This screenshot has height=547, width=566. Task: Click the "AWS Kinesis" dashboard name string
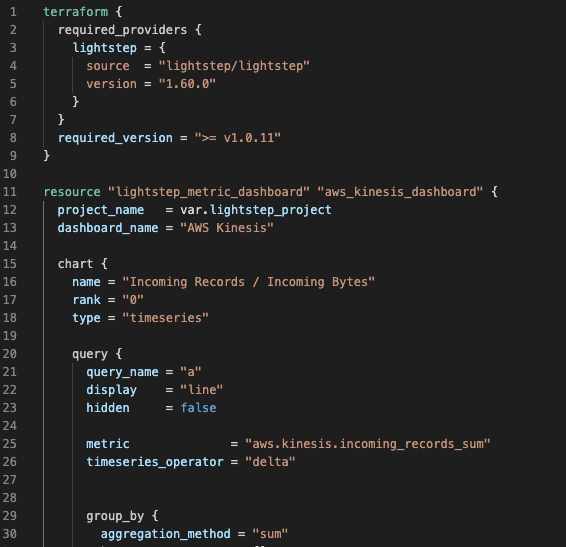227,228
